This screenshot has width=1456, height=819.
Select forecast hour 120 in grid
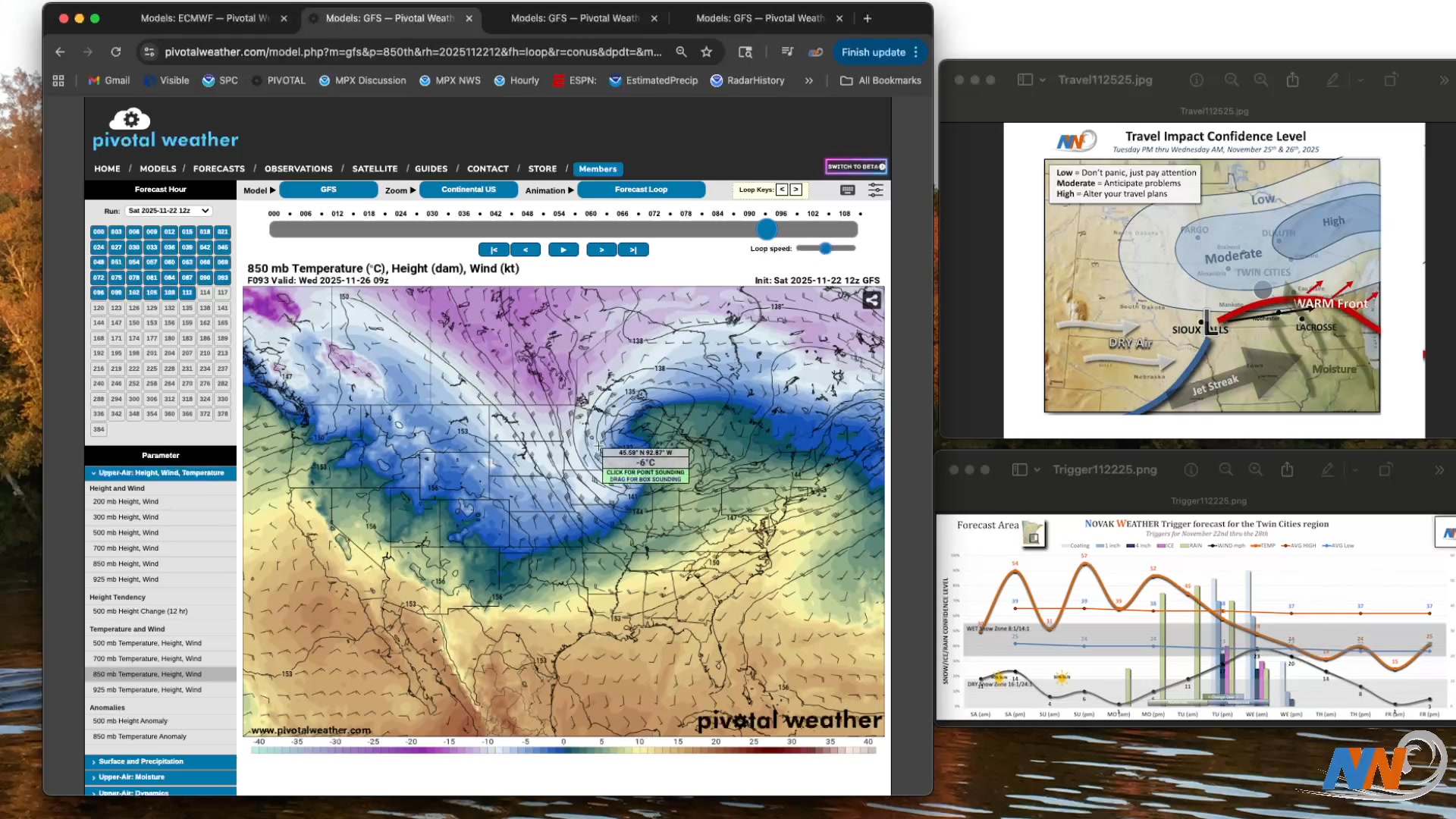tap(99, 308)
